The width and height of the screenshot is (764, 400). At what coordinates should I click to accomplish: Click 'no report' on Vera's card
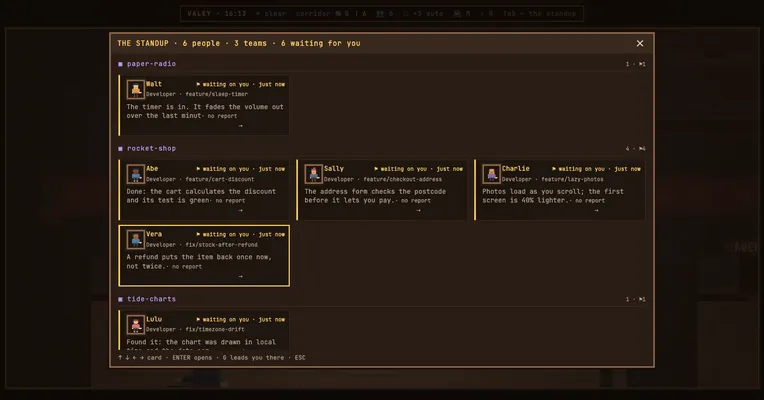coord(187,267)
